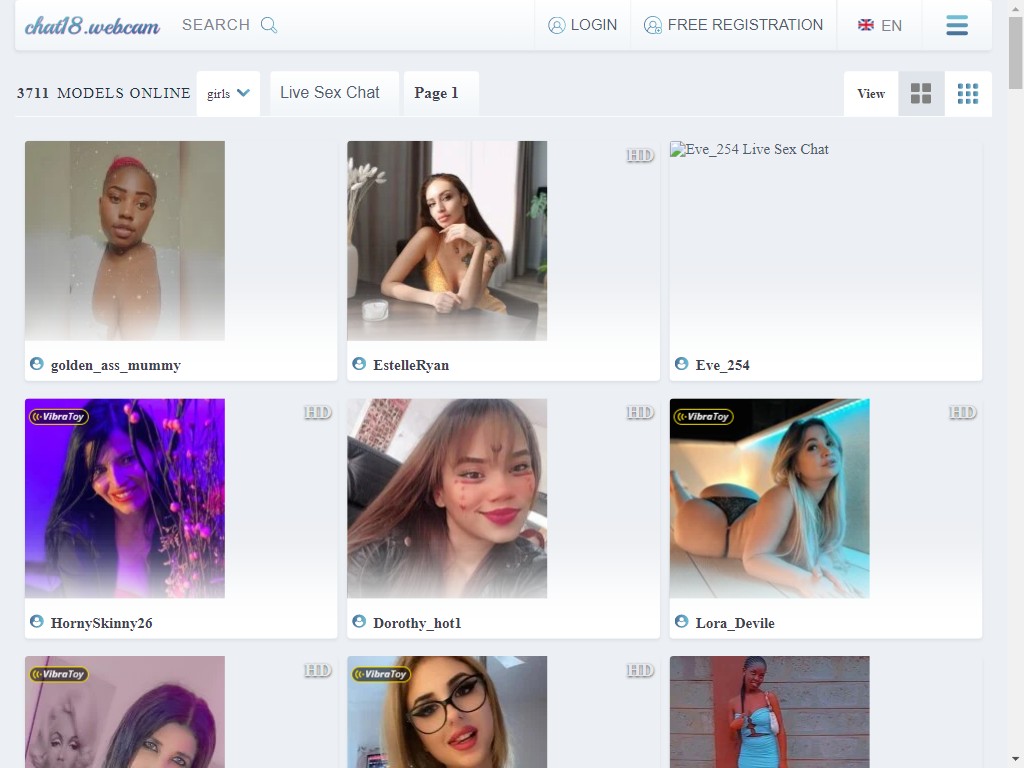Image resolution: width=1024 pixels, height=768 pixels.
Task: Select the Live Sex Chat tab
Action: 330,93
